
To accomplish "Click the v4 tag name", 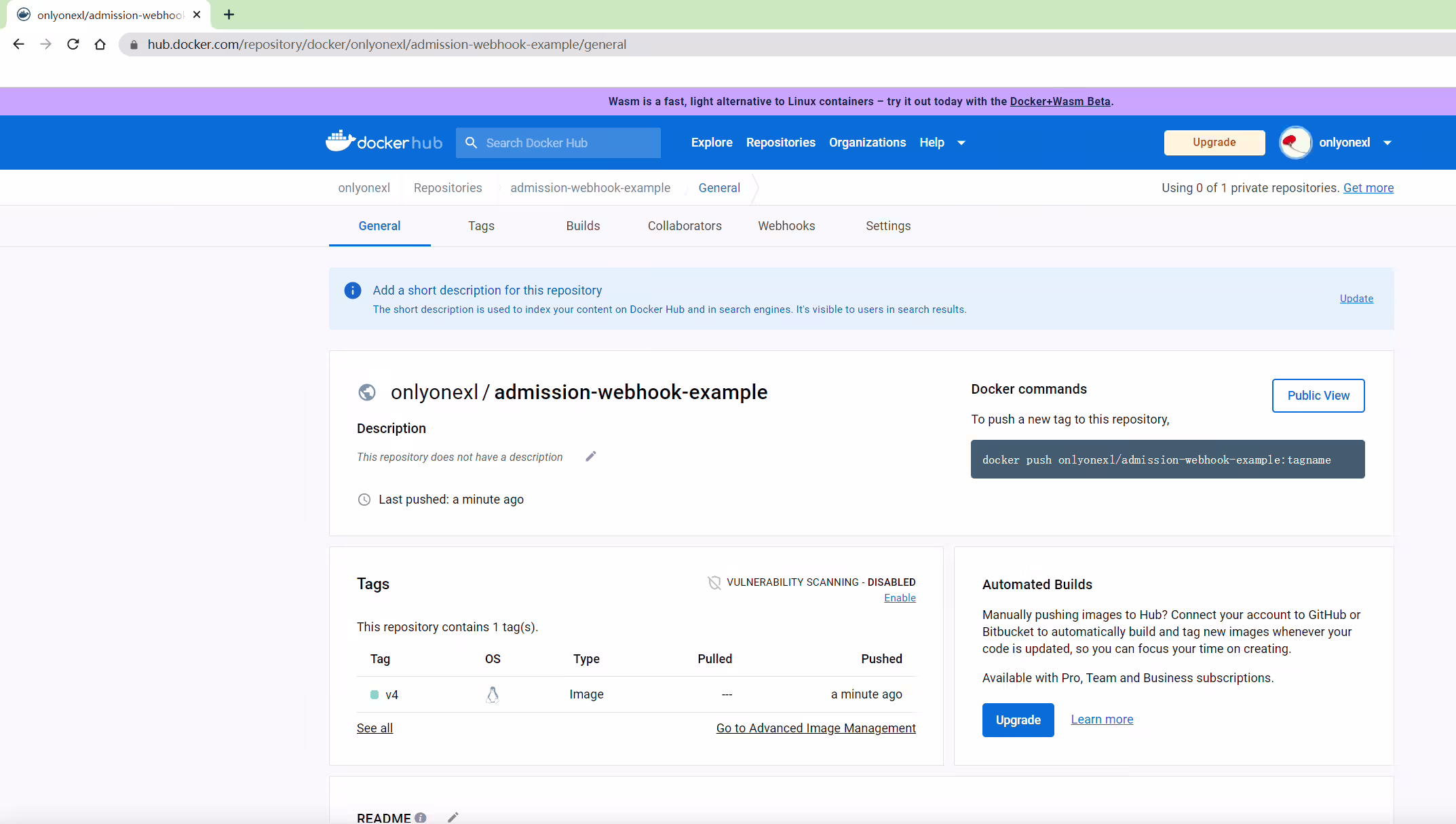I will point(391,695).
